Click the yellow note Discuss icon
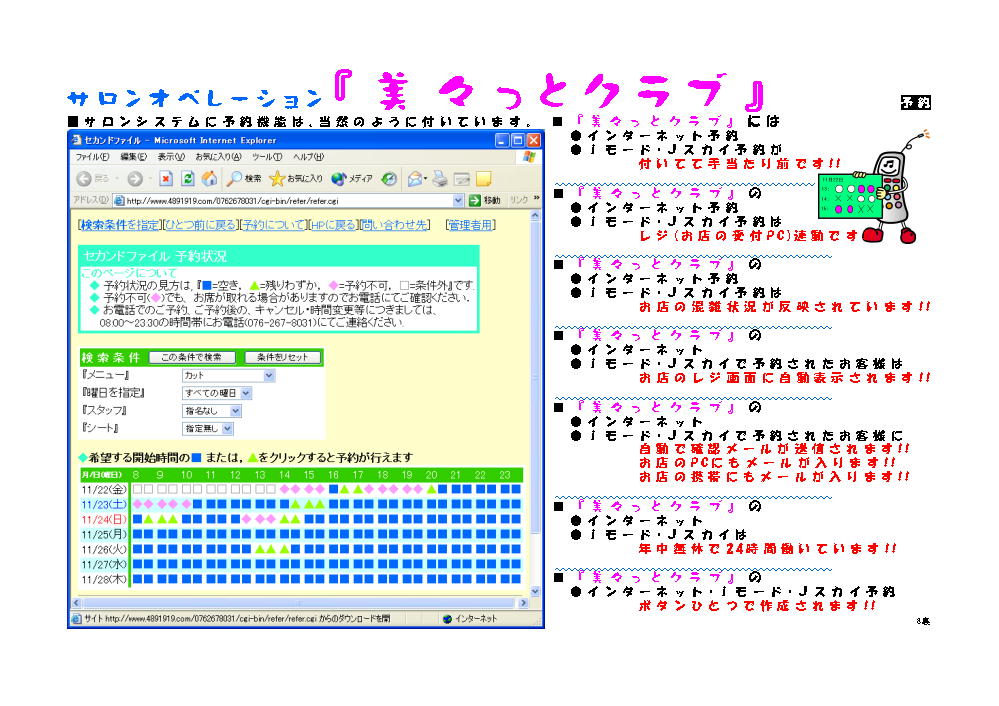Viewport: 999px width, 706px height. 484,179
